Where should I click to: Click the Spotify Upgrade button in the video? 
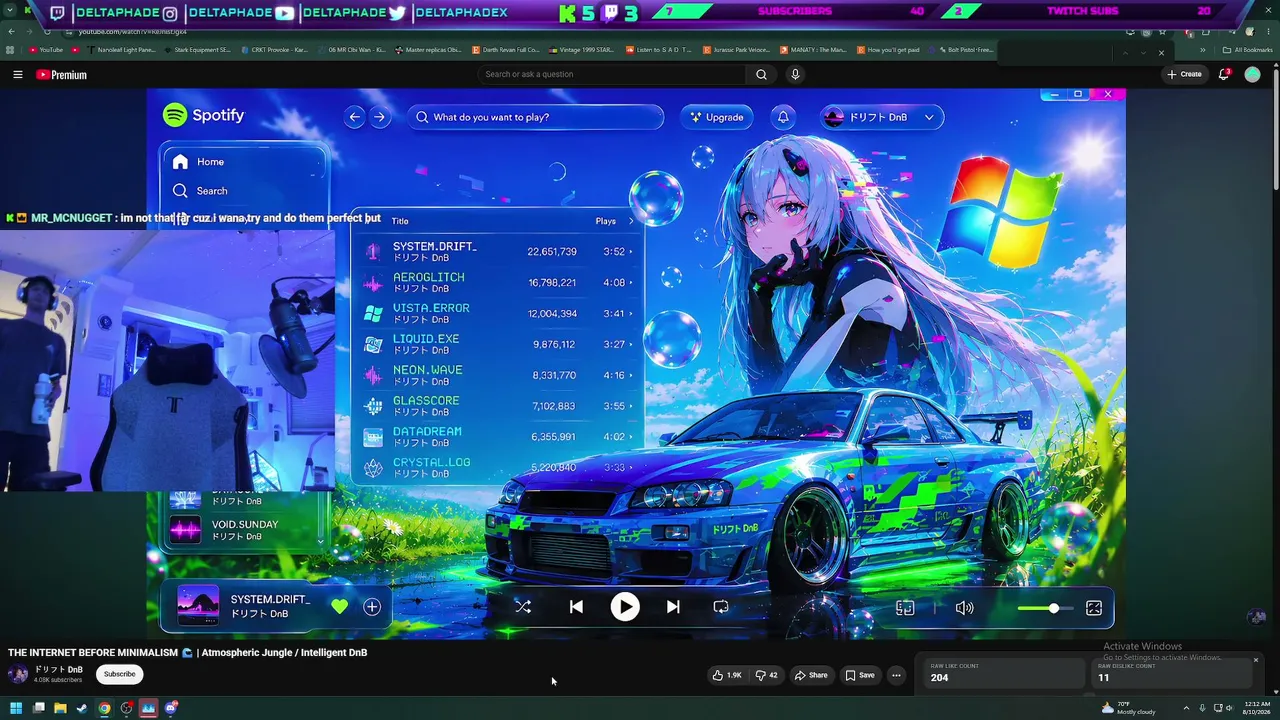tap(717, 117)
